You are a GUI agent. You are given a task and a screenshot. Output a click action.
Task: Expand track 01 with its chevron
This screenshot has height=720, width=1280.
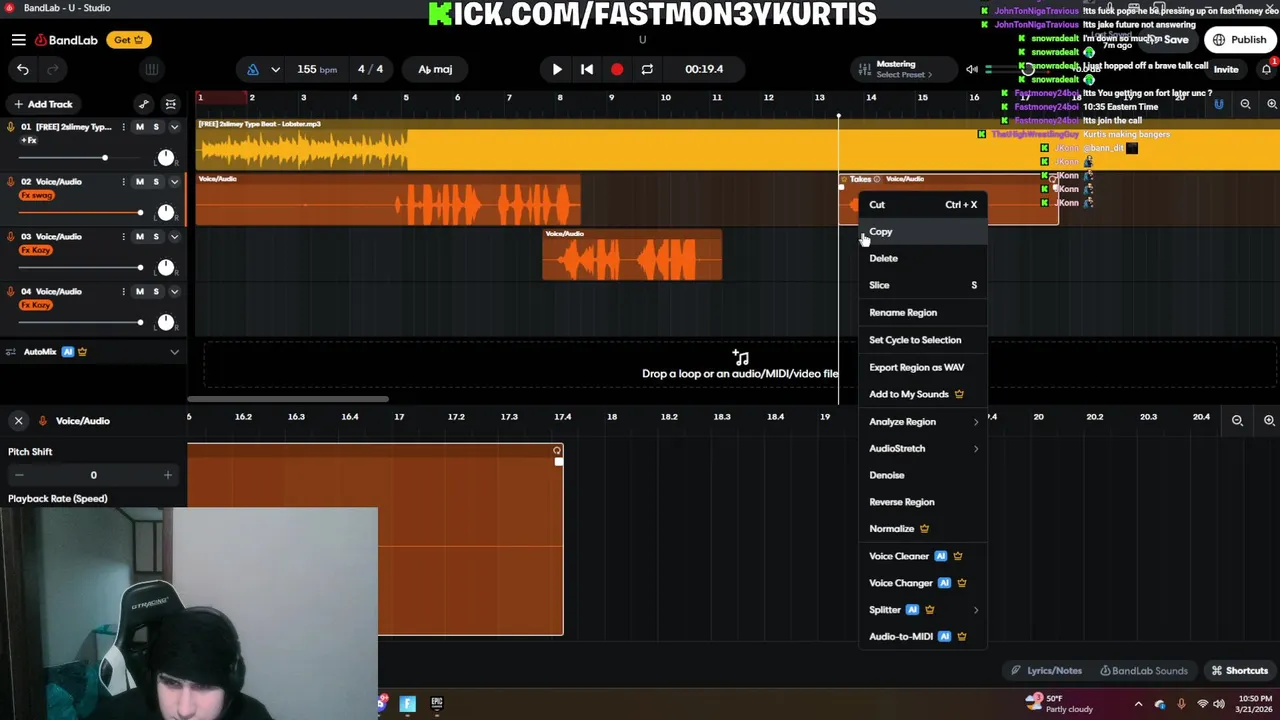(174, 127)
